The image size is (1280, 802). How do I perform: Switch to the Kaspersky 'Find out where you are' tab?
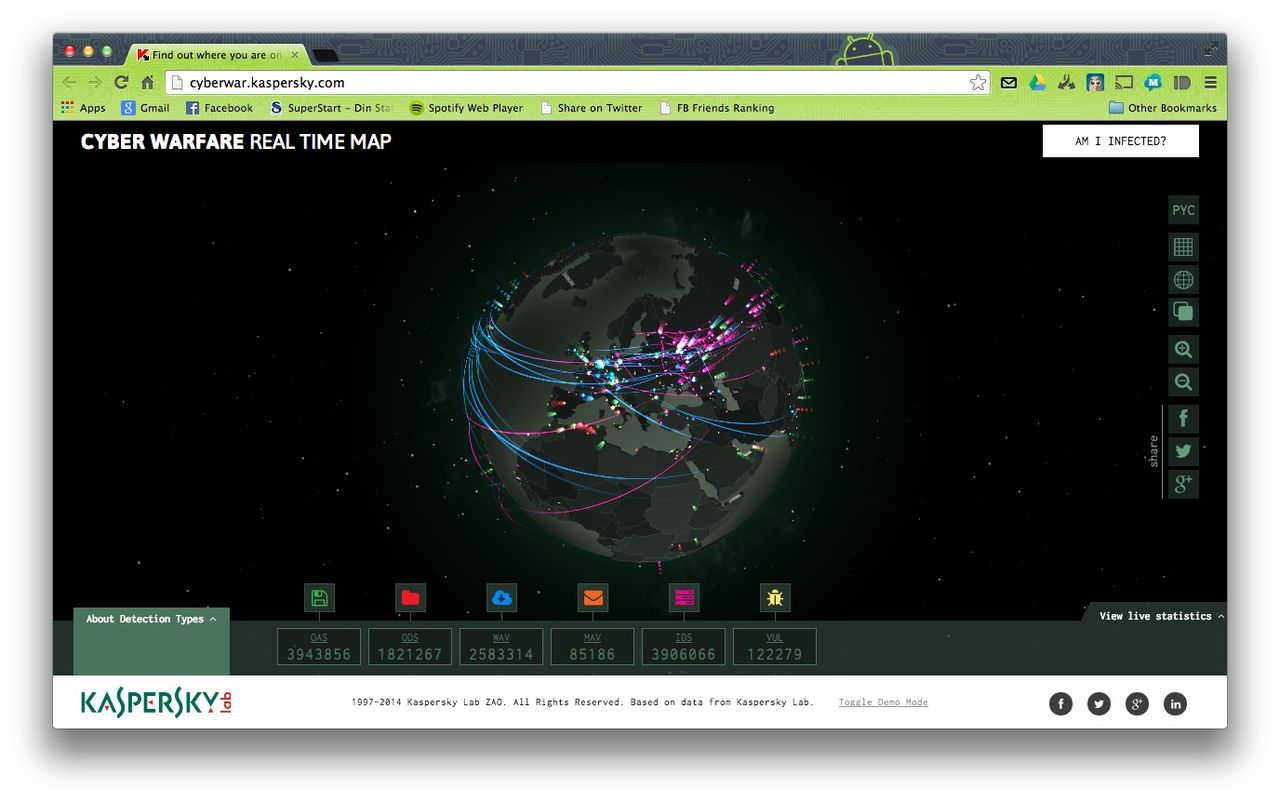(x=216, y=55)
